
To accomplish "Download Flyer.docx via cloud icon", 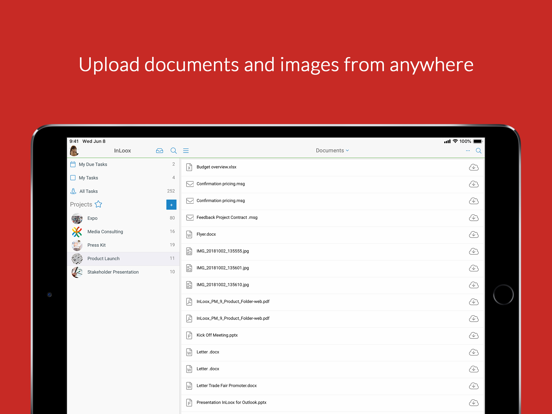I will (473, 234).
